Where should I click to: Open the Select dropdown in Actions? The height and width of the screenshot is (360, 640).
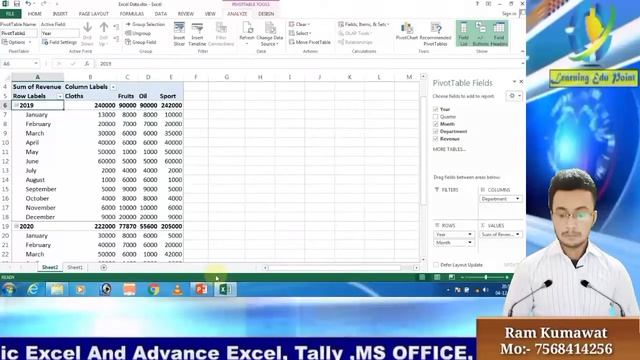click(x=300, y=33)
